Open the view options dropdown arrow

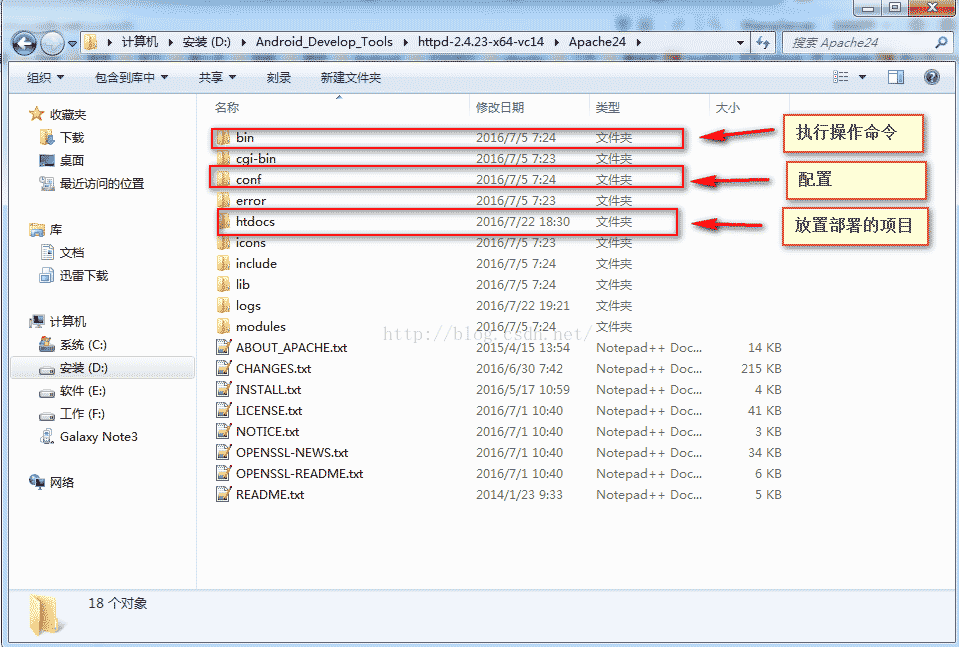point(862,77)
